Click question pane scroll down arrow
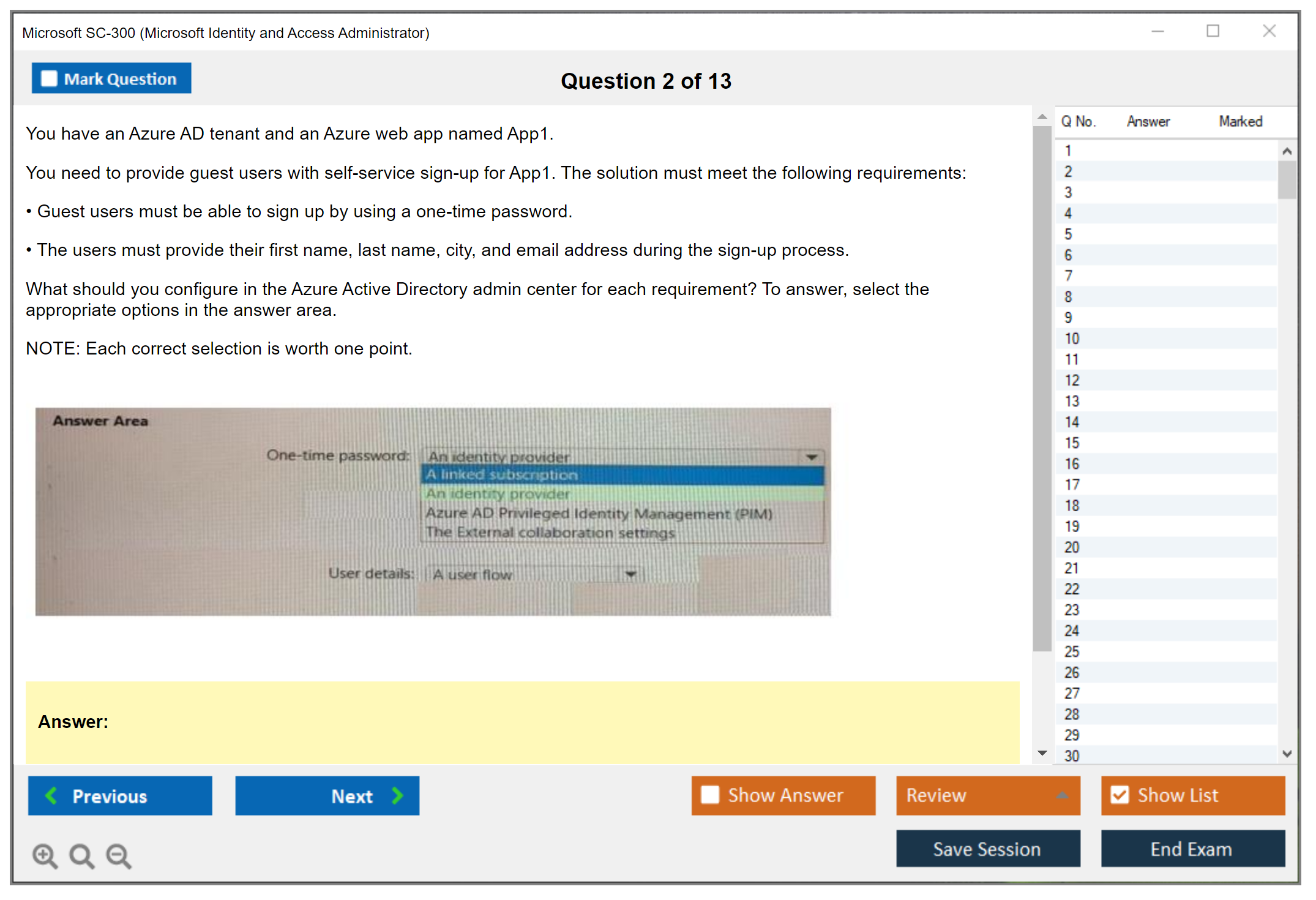Viewport: 1316px width, 900px height. pos(1042,753)
